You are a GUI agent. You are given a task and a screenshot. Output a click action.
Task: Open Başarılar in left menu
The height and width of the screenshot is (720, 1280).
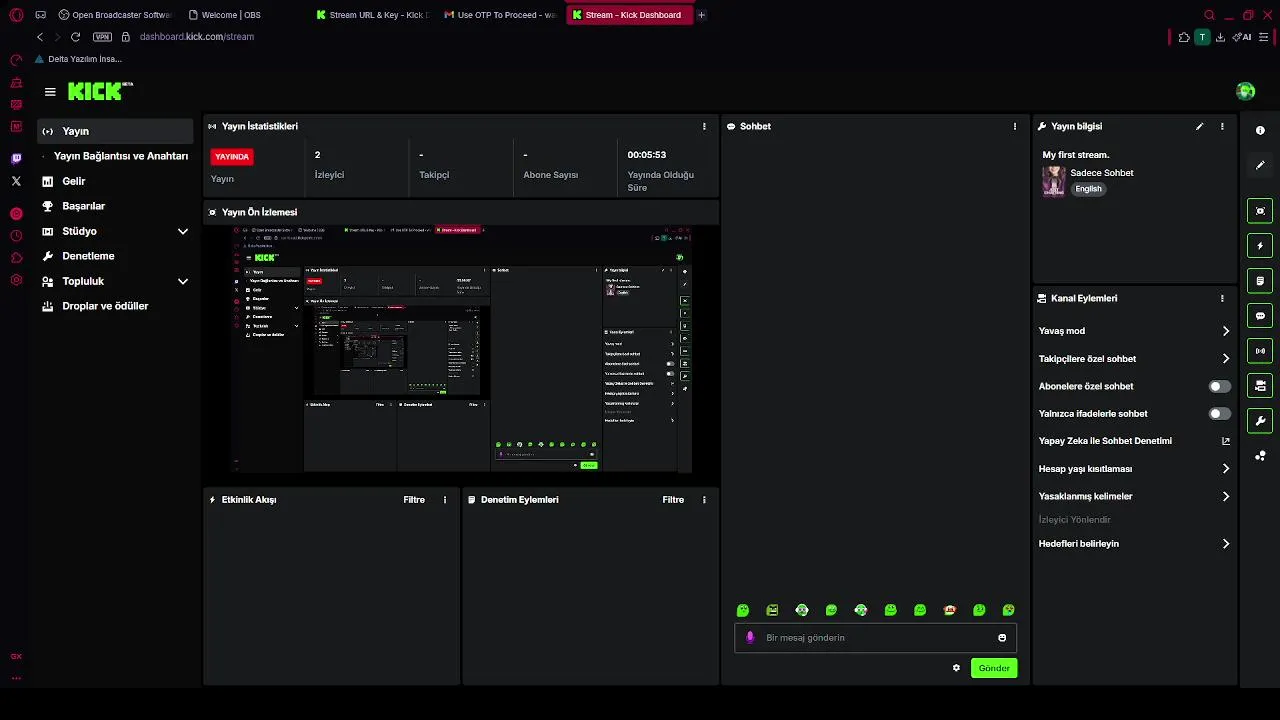[115, 206]
